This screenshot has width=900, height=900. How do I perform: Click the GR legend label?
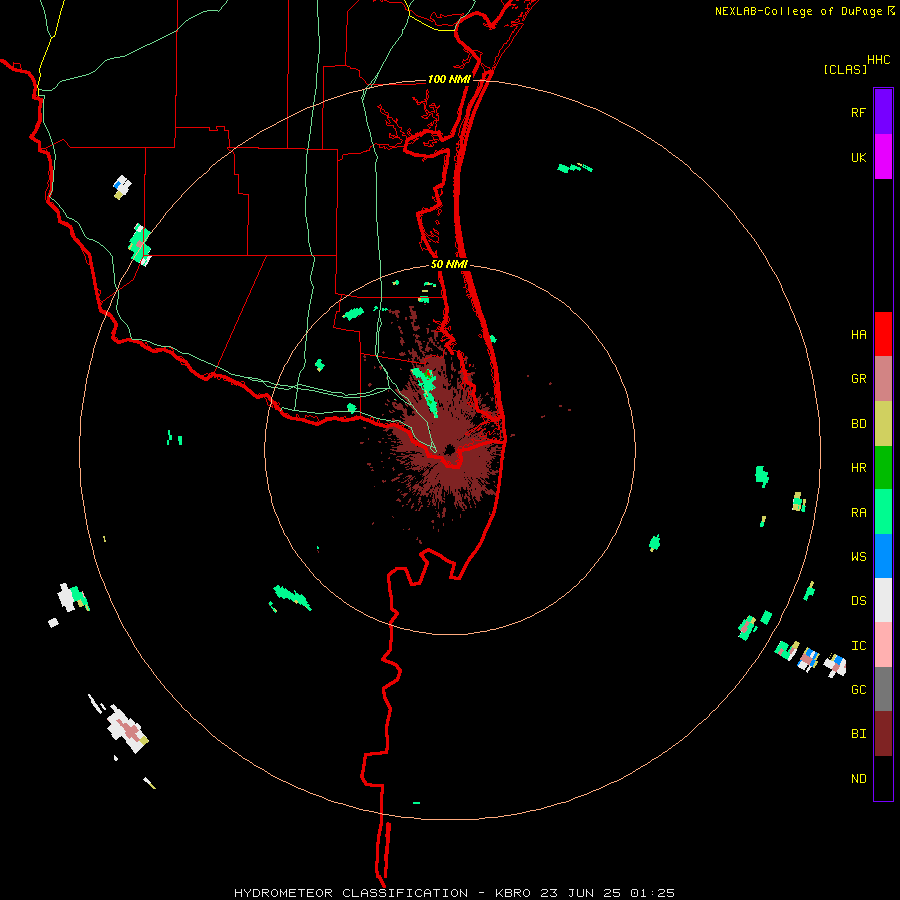[x=858, y=379]
